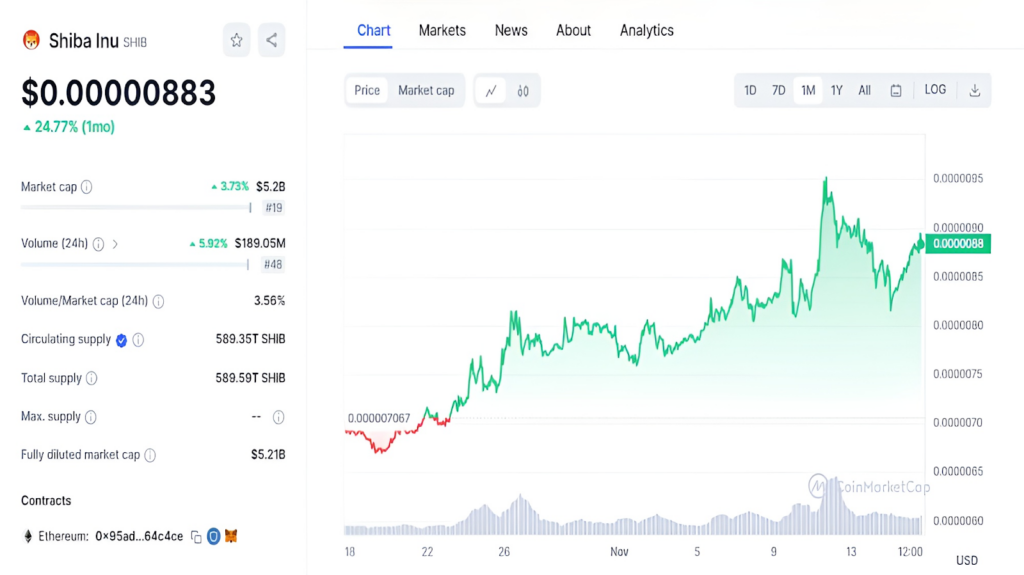Download chart data icon
This screenshot has width=1024, height=575.
pos(974,91)
